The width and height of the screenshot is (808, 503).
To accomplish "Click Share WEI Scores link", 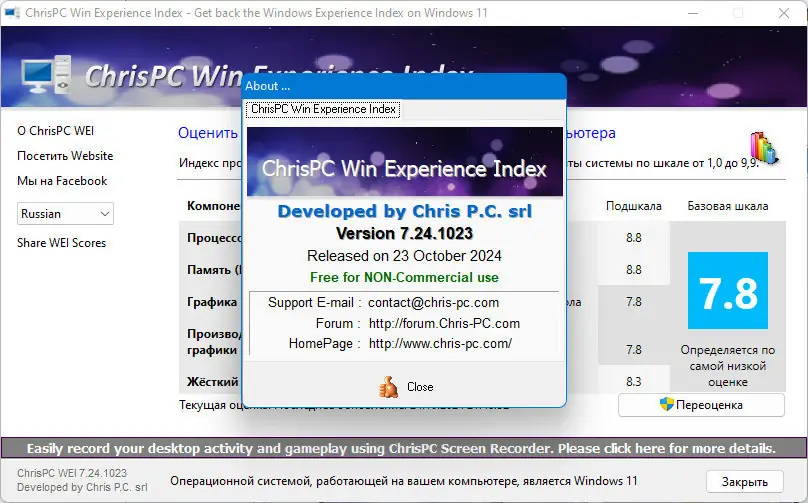I will click(x=61, y=243).
